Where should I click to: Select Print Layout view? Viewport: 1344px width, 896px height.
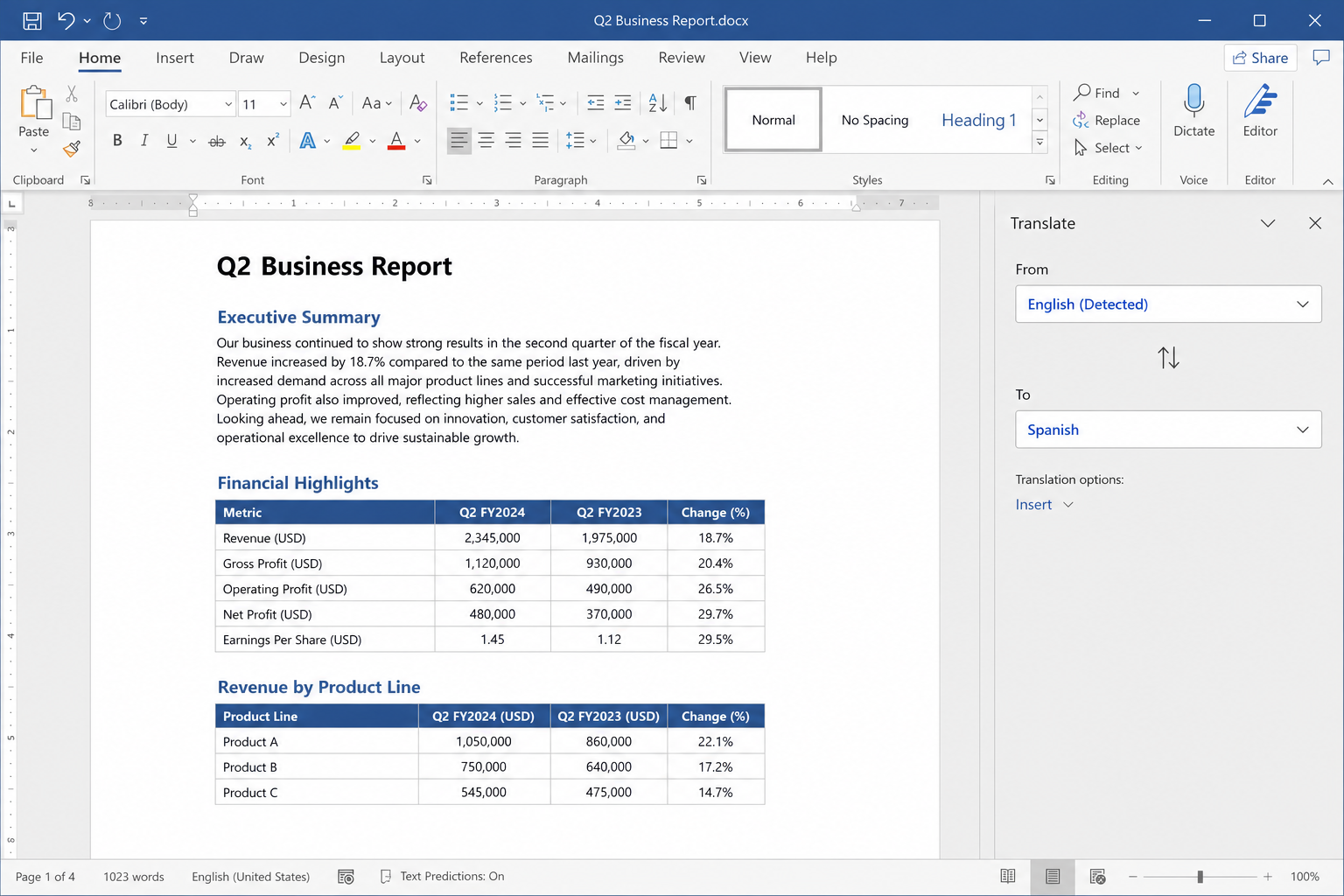coord(1053,877)
